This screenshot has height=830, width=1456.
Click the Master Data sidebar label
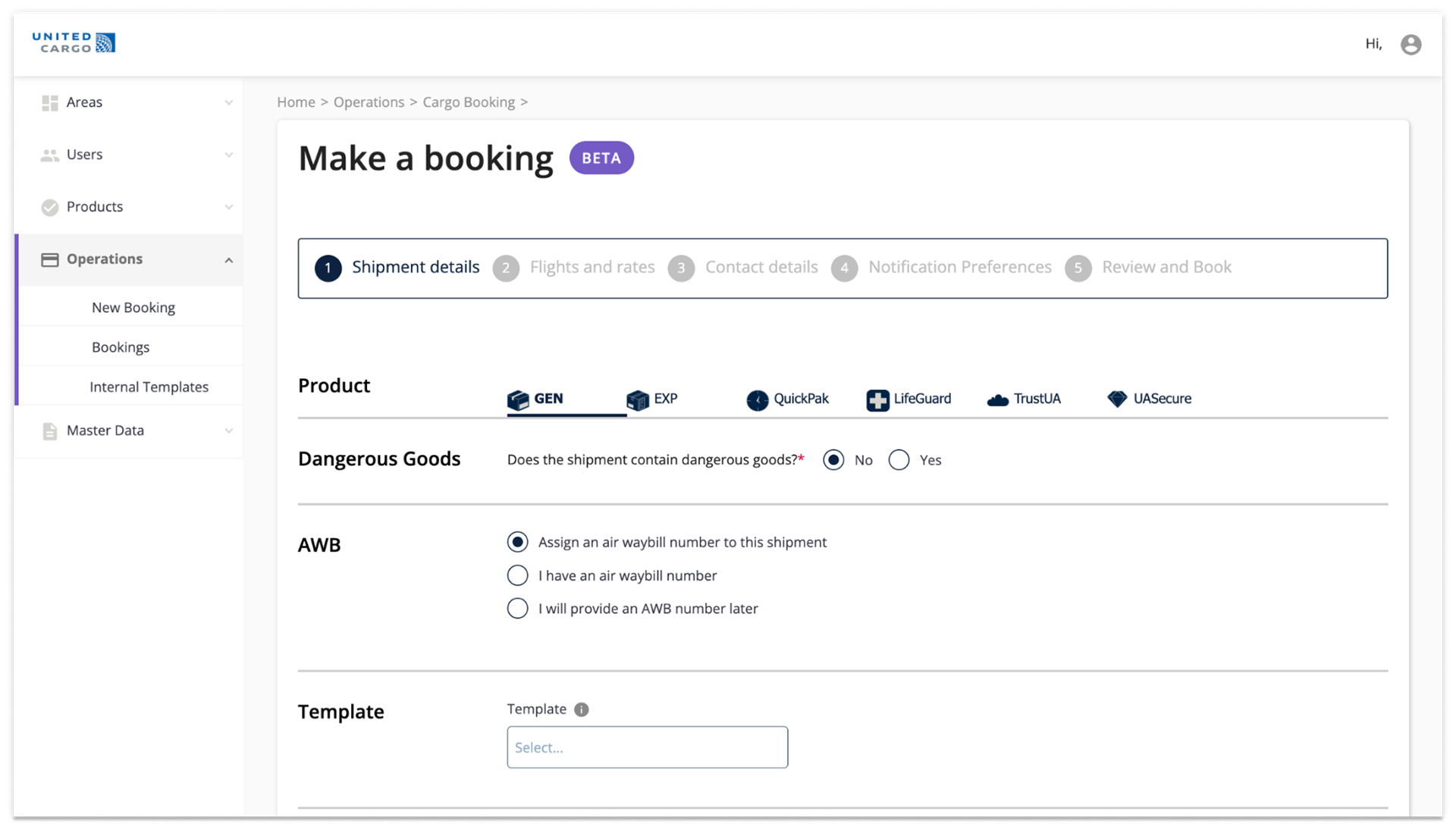pos(105,431)
